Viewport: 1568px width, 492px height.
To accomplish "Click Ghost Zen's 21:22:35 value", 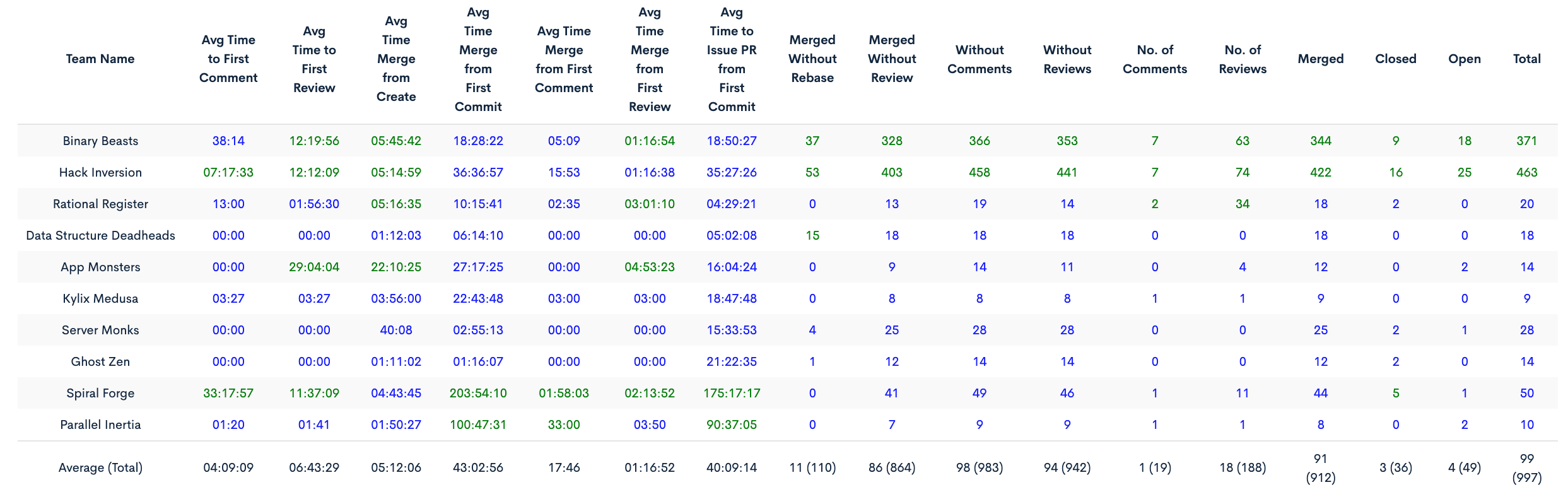I will pyautogui.click(x=732, y=361).
